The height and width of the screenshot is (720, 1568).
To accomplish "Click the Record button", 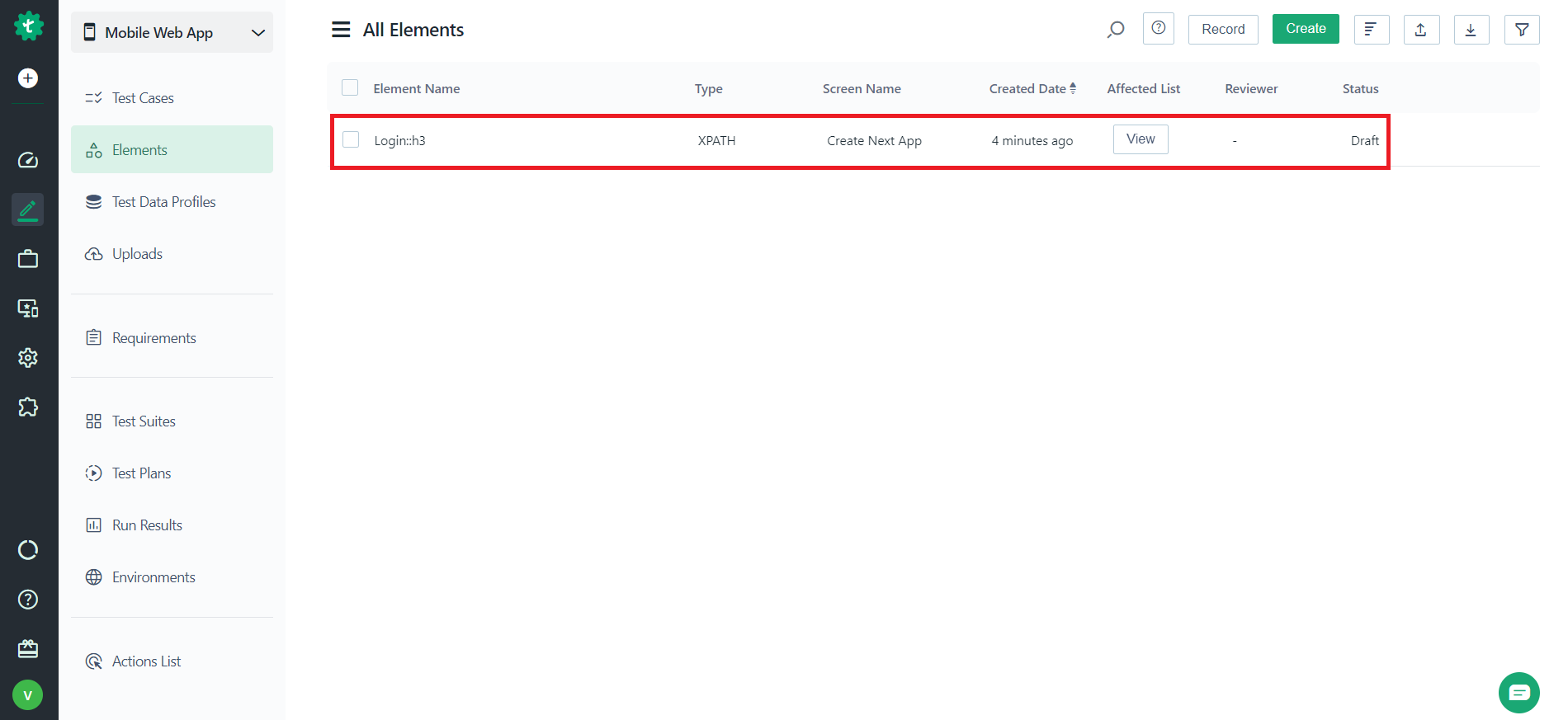I will tap(1223, 30).
